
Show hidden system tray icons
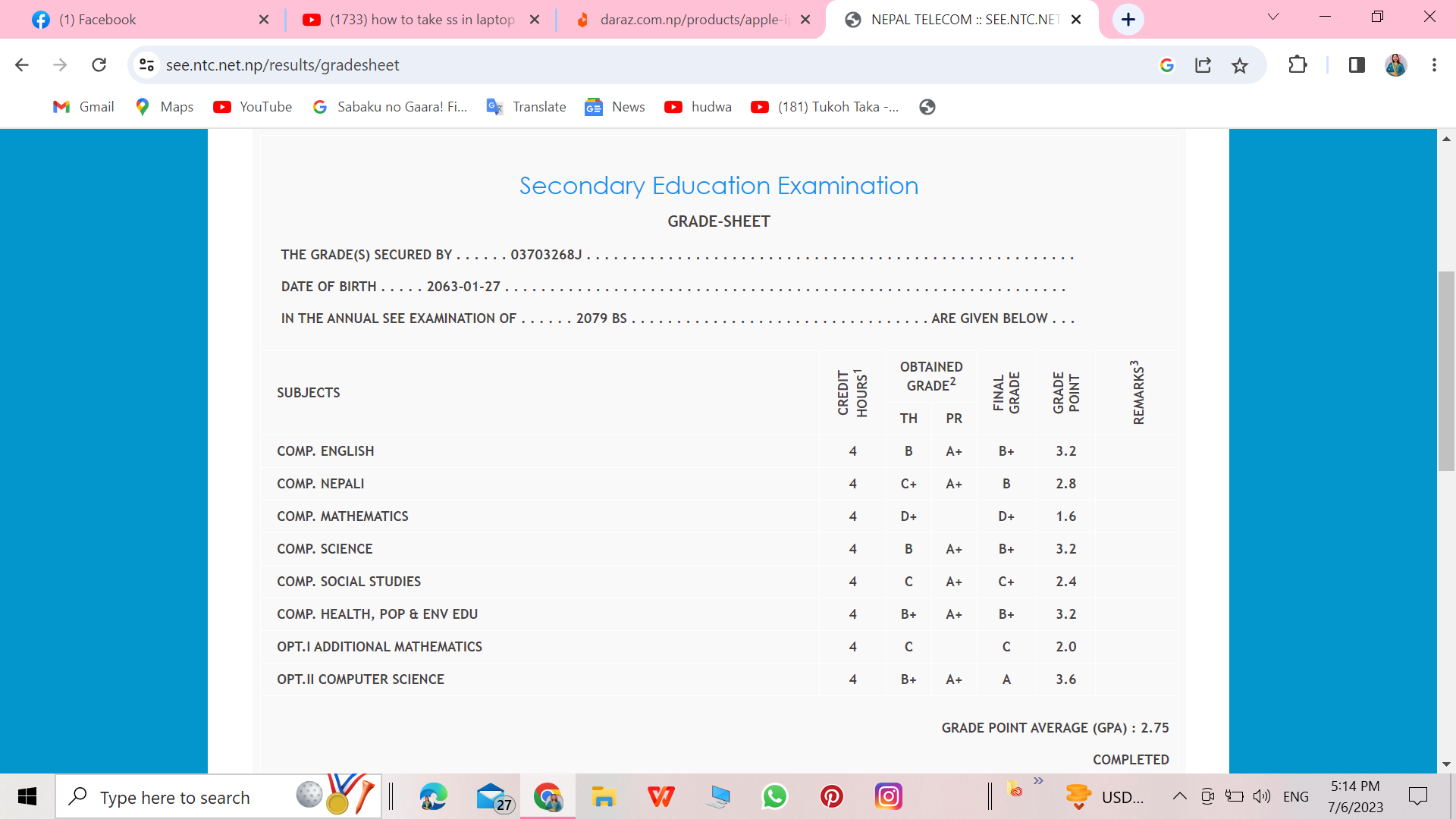[x=1179, y=796]
